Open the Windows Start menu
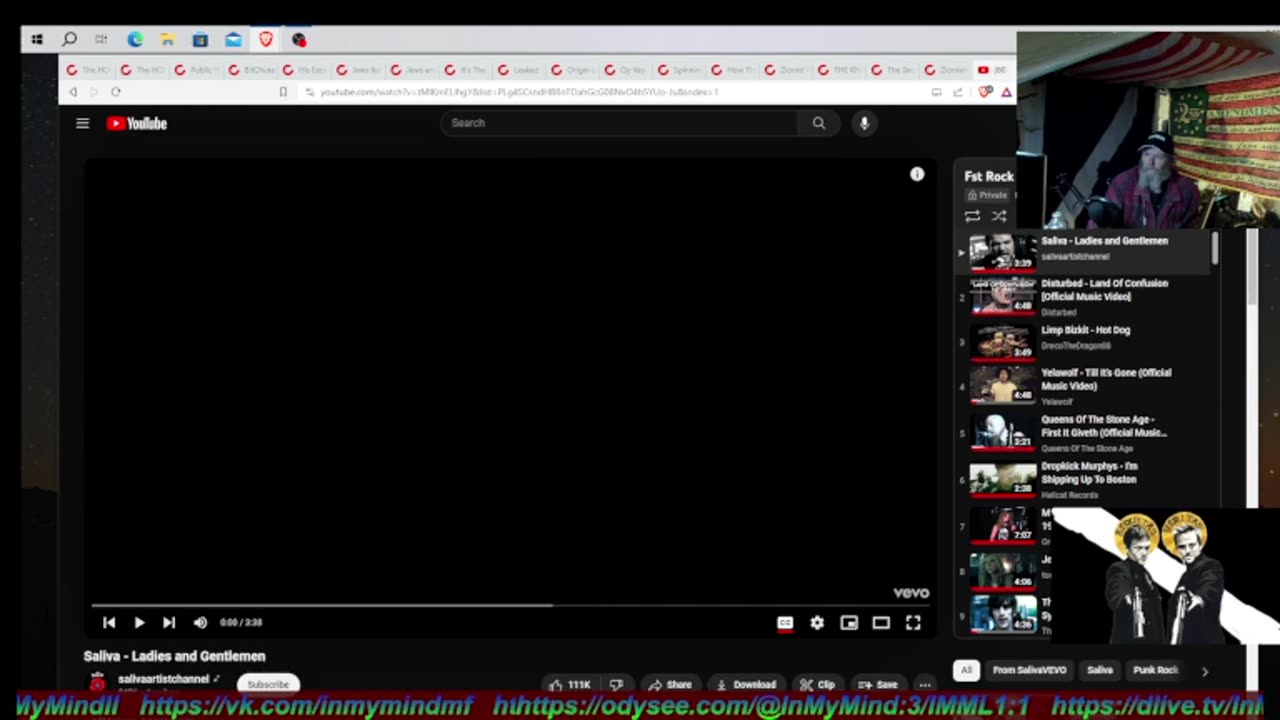Screen dimensions: 1280x720 pyautogui.click(x=37, y=40)
